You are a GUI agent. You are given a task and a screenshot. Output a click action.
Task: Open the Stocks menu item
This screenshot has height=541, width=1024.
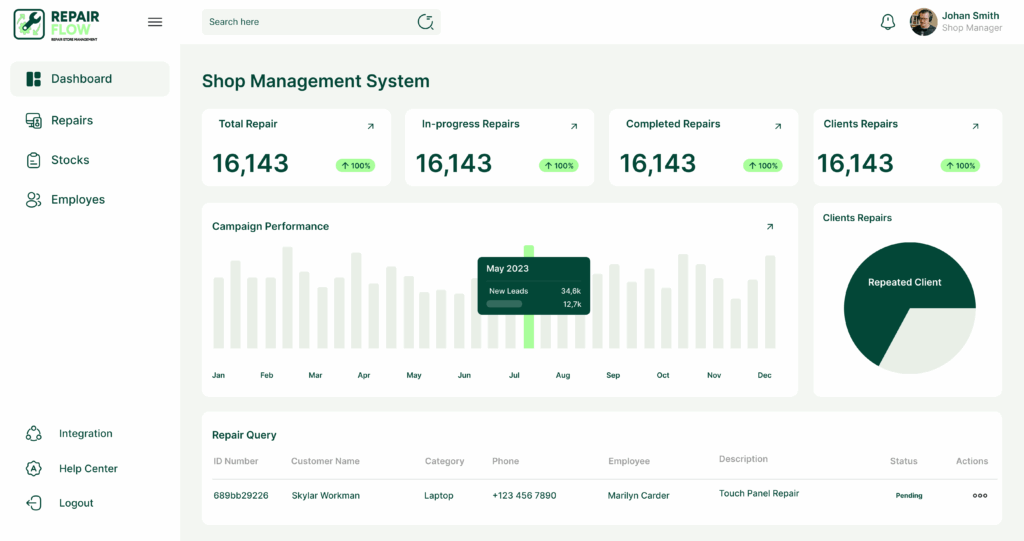tap(70, 160)
